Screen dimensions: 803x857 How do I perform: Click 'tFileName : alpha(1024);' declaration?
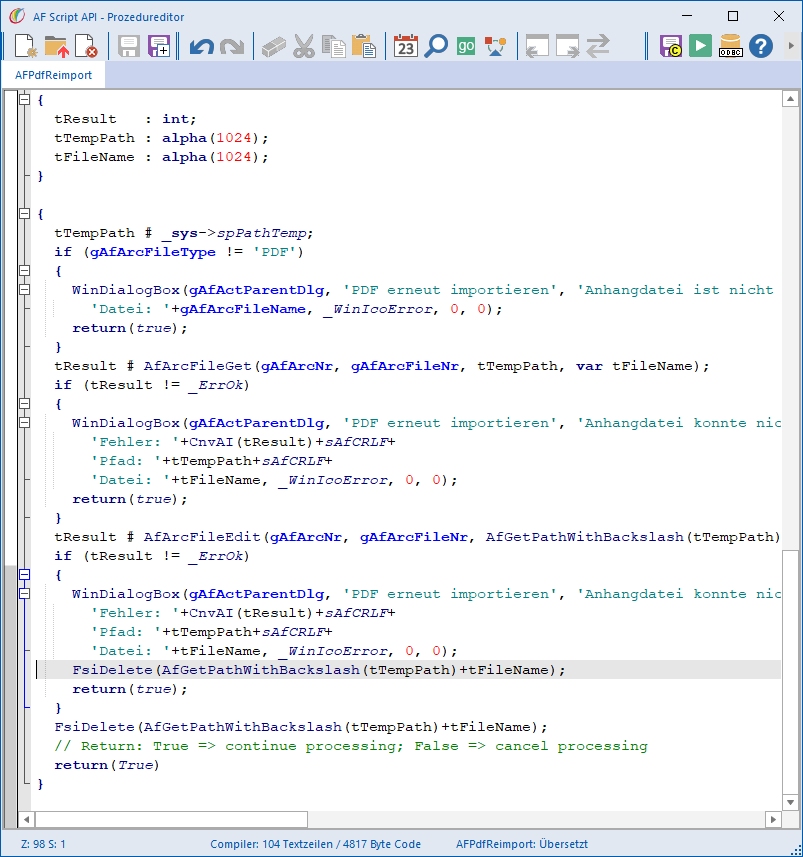pos(161,157)
